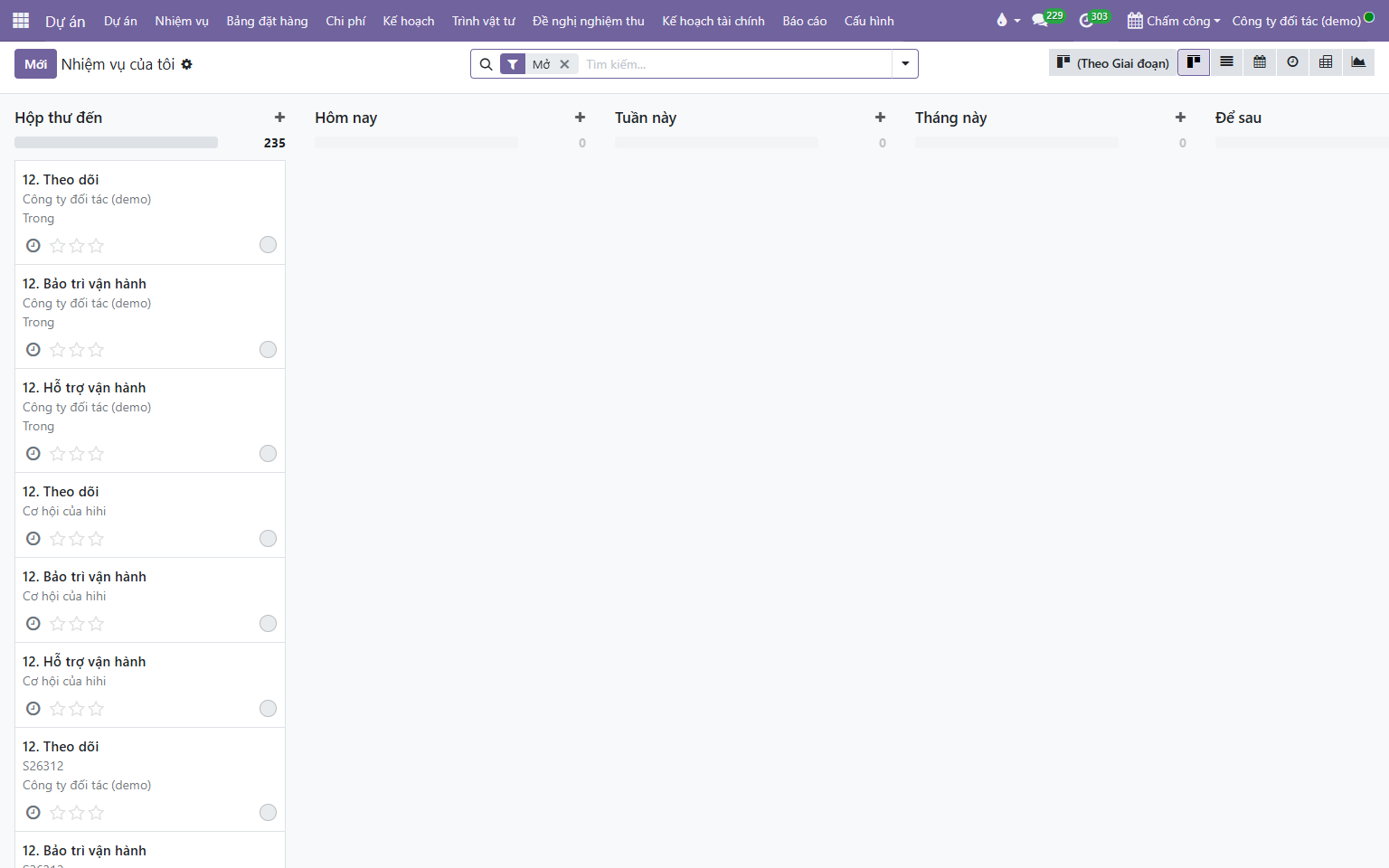Toggle state circle on 12. Hỗ trợ vận hành Trong card
The image size is (1389, 868).
click(268, 453)
